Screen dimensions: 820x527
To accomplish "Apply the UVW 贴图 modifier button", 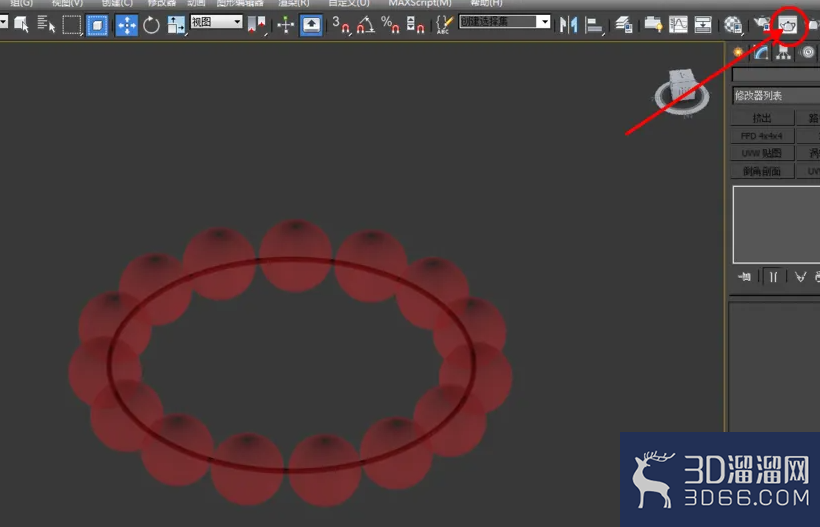I will [762, 153].
